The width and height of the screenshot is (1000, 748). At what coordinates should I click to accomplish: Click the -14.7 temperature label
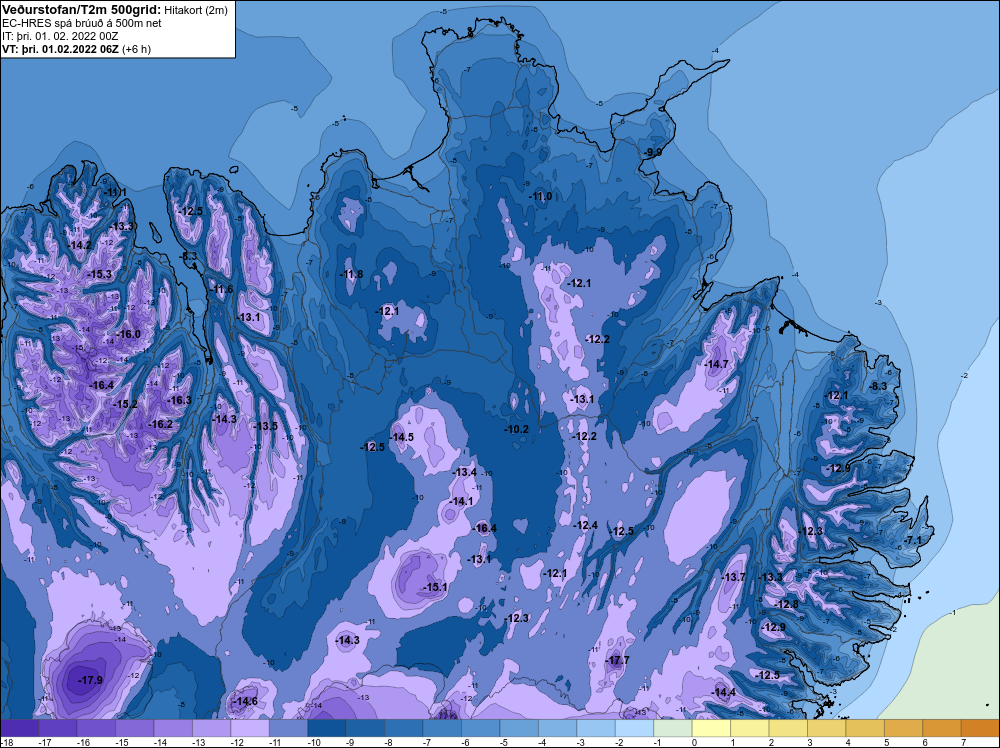point(716,364)
